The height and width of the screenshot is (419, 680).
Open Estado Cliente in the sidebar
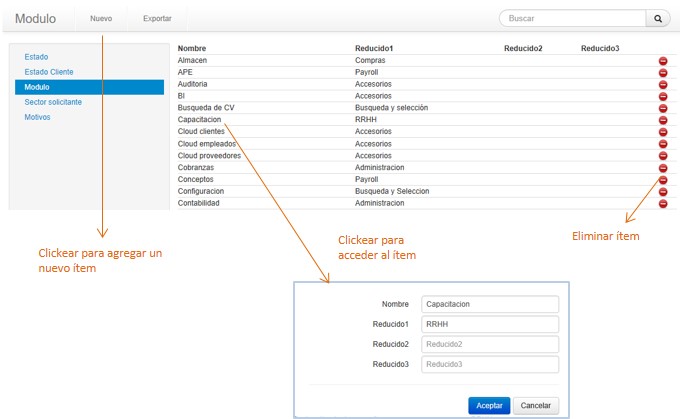click(x=49, y=72)
